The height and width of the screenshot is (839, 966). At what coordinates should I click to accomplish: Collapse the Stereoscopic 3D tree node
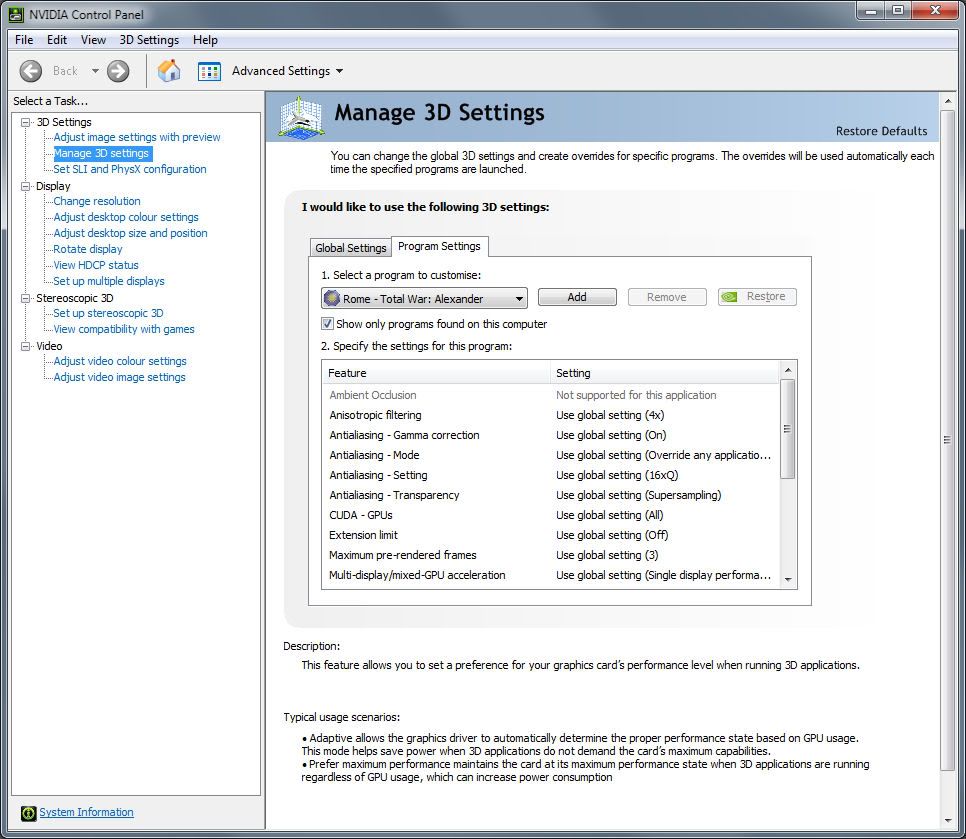[26, 298]
